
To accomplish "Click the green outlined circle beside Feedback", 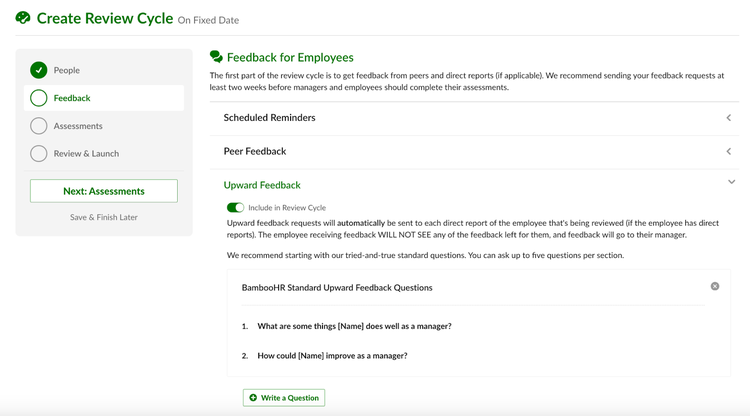I will coord(39,98).
